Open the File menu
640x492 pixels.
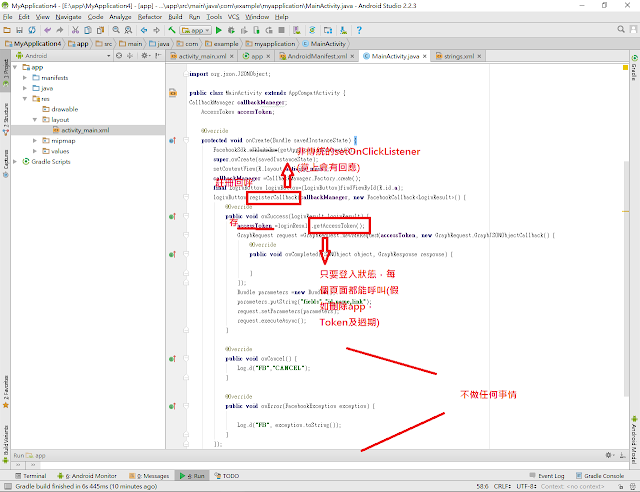coord(8,17)
